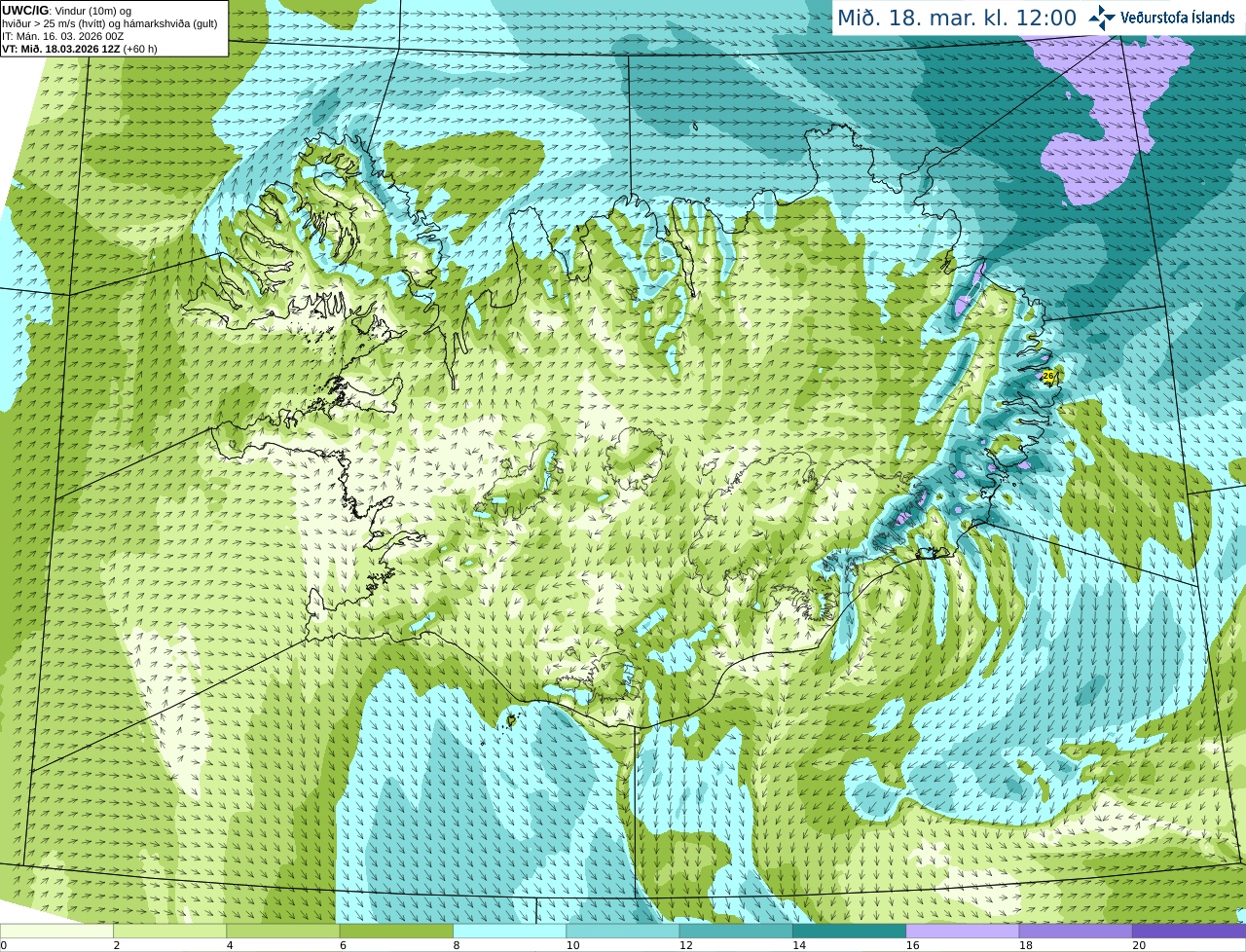1246x952 pixels.
Task: Click the IT: Mán. 16. 03. 2026 00Z line
Action: pos(62,36)
